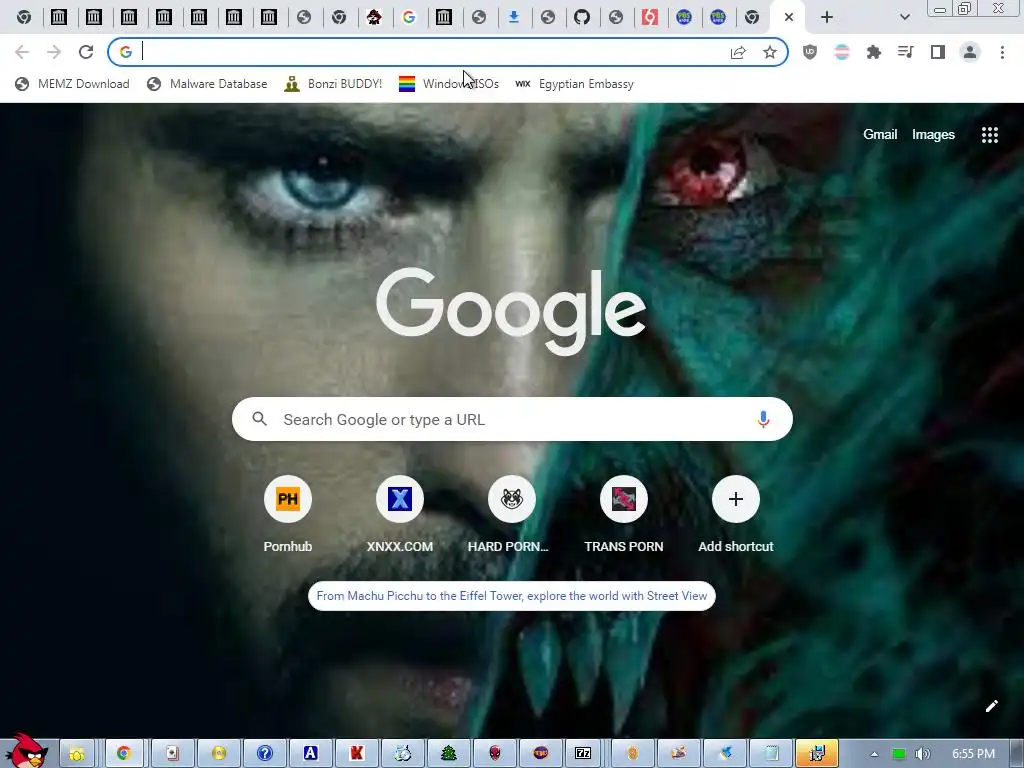Add a new shortcut tile
Image resolution: width=1024 pixels, height=768 pixels.
point(735,513)
